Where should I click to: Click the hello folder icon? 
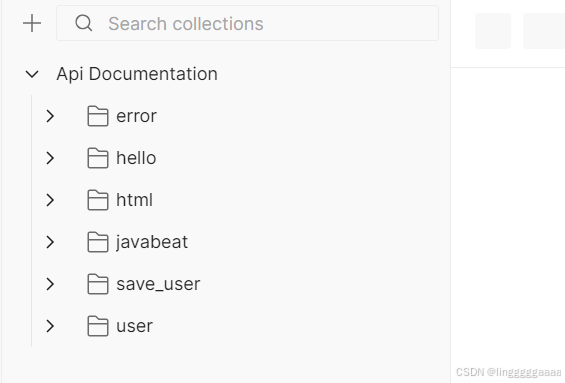(98, 158)
